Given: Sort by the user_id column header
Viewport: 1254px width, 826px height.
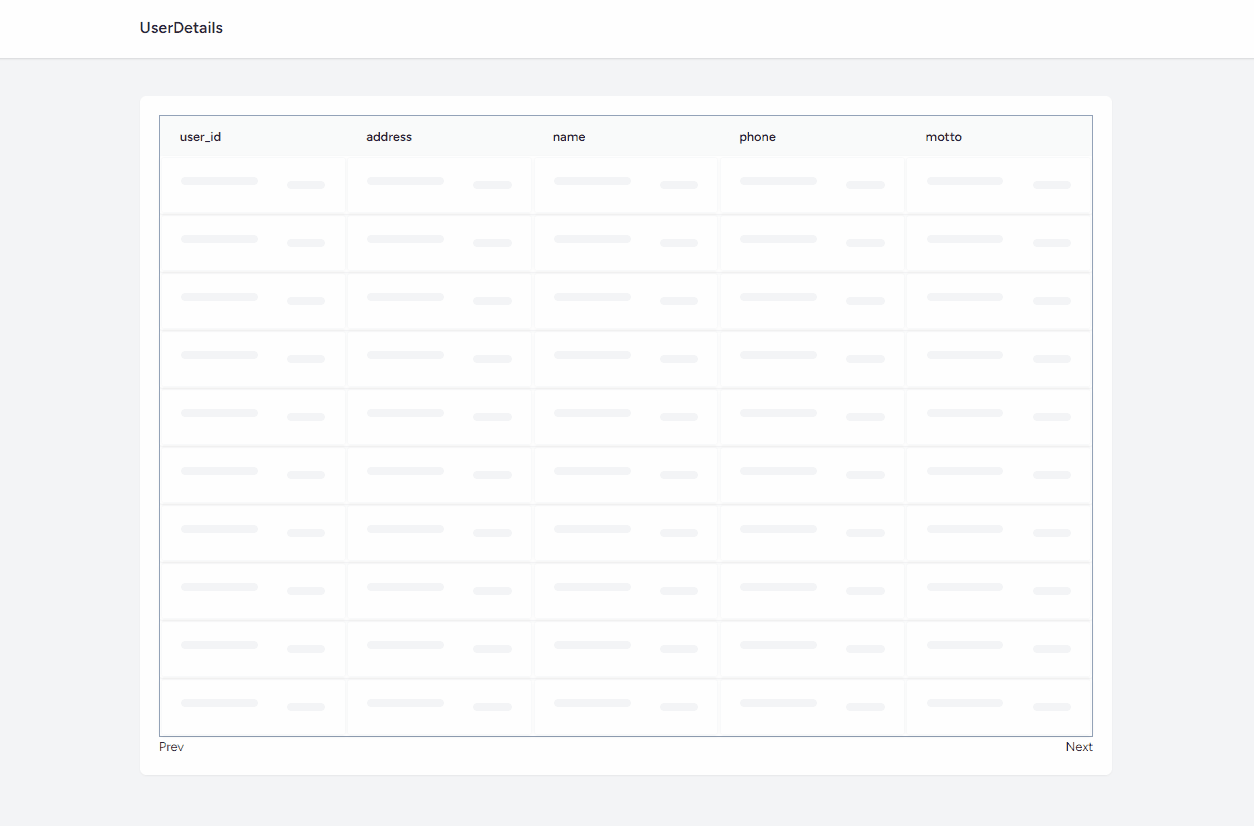Looking at the screenshot, I should pyautogui.click(x=200, y=137).
